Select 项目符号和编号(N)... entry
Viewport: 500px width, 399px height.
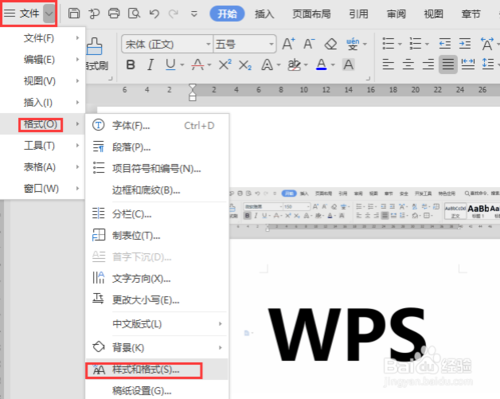pyautogui.click(x=157, y=168)
